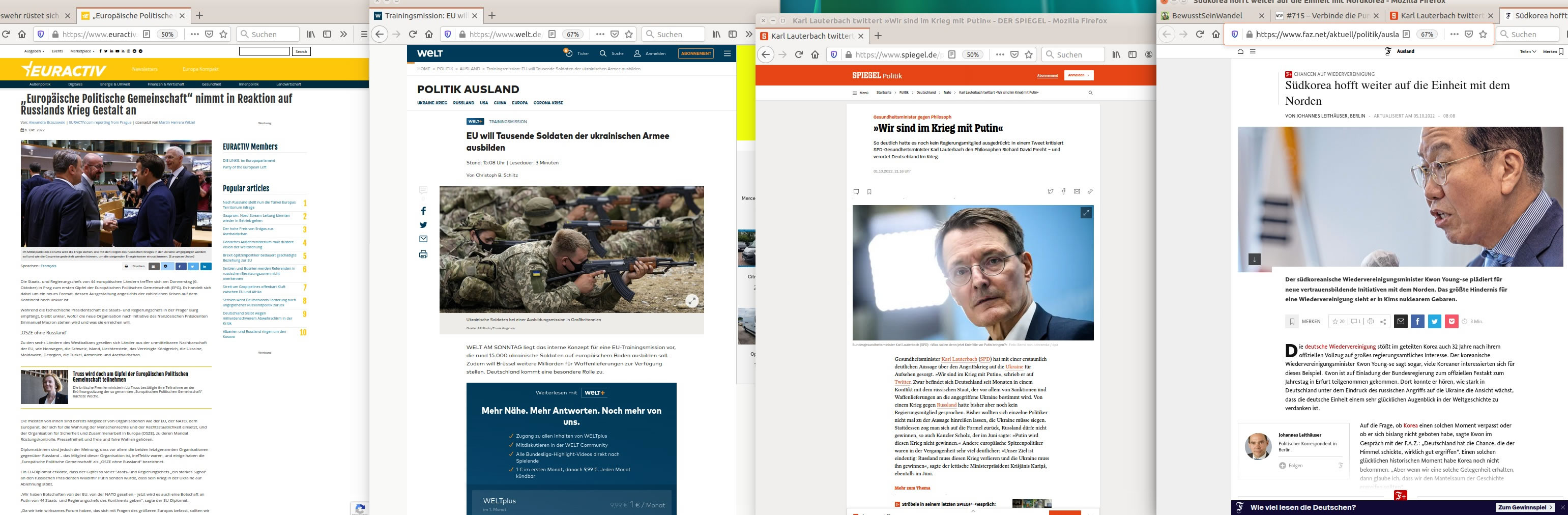Image resolution: width=1568 pixels, height=515 pixels.
Task: Print the Welt article
Action: click(x=423, y=254)
